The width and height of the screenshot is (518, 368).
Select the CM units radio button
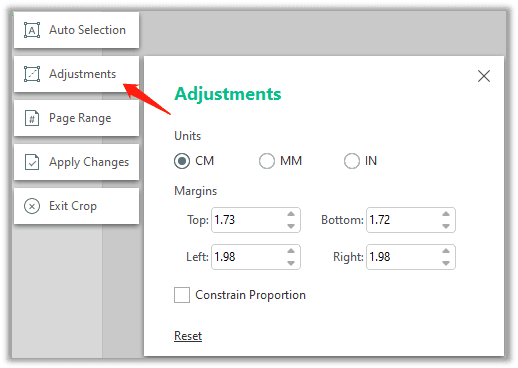tap(182, 161)
